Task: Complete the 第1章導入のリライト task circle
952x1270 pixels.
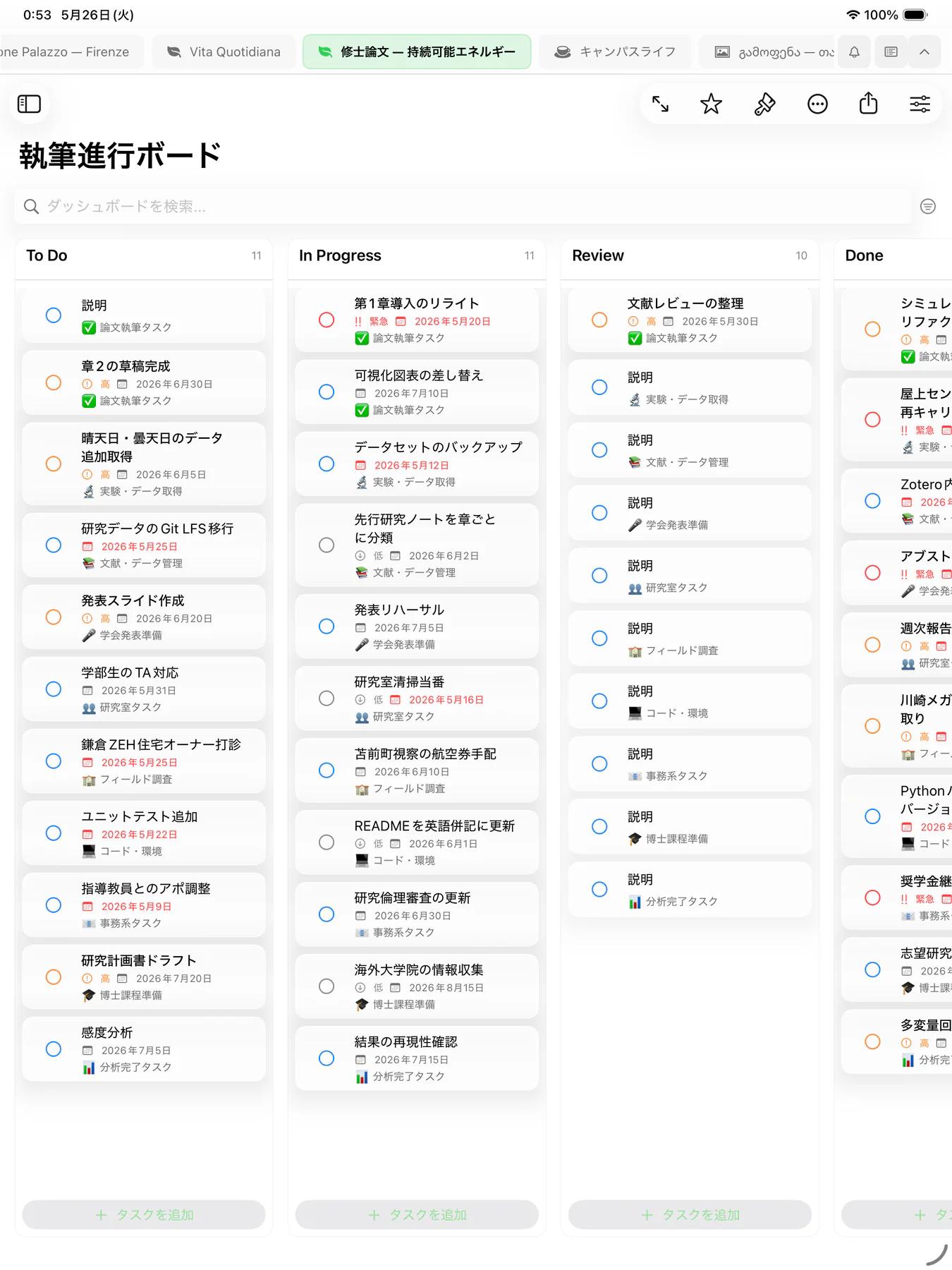Action: coord(327,320)
